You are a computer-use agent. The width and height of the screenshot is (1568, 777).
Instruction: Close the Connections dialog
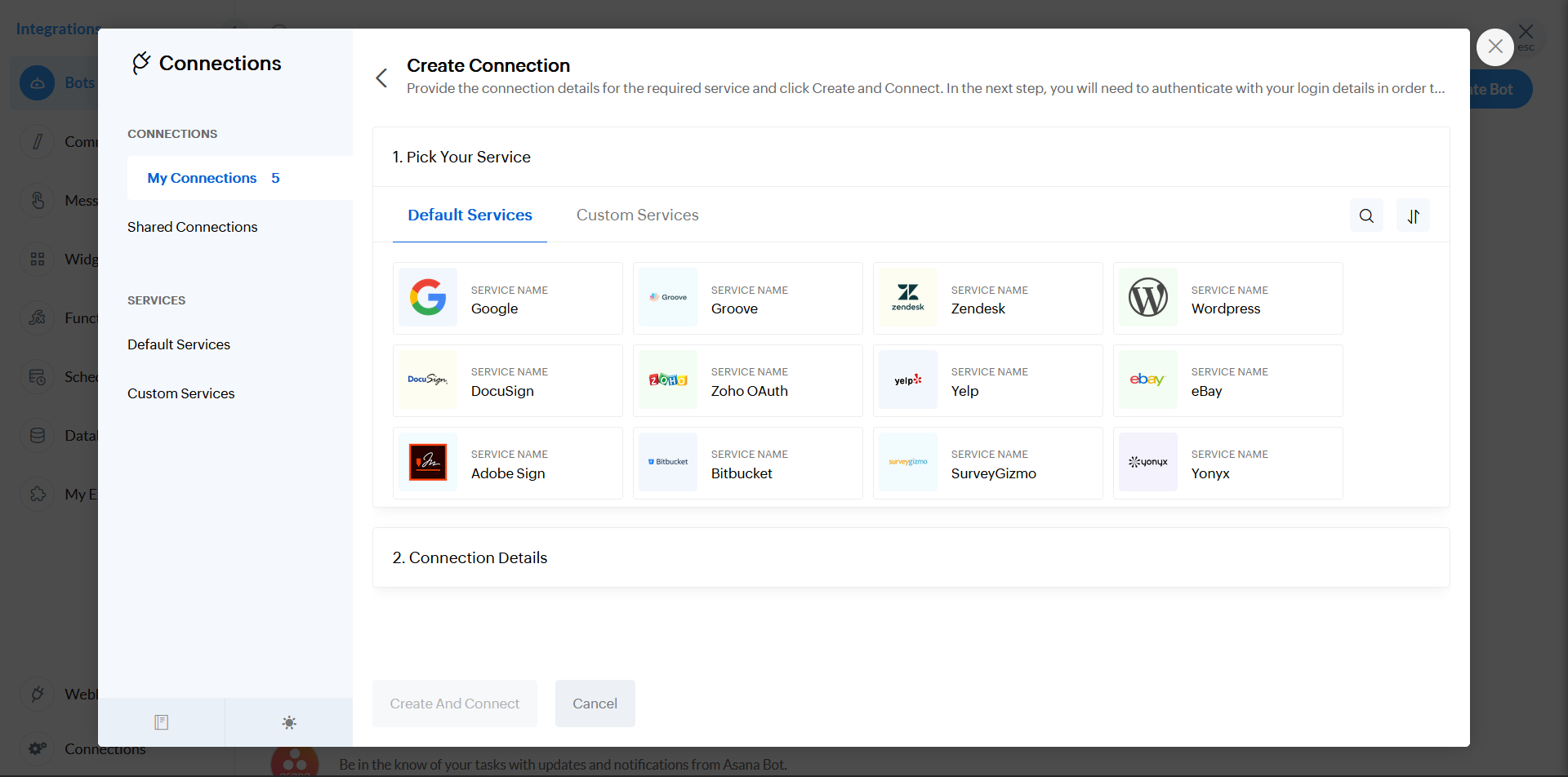pyautogui.click(x=1494, y=47)
